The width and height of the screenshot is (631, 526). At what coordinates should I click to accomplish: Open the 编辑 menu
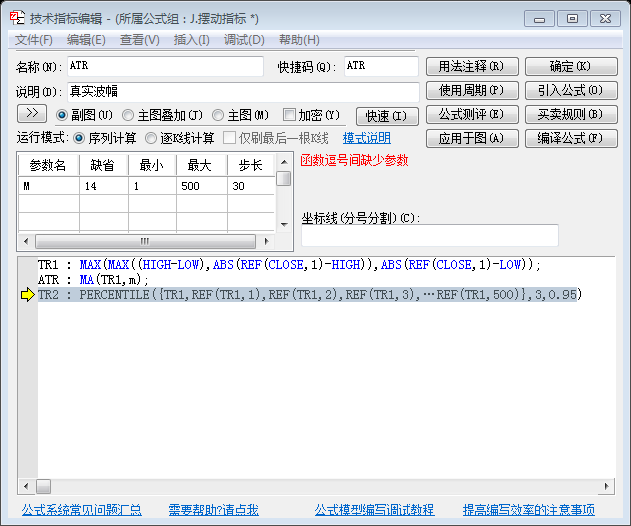pos(86,40)
